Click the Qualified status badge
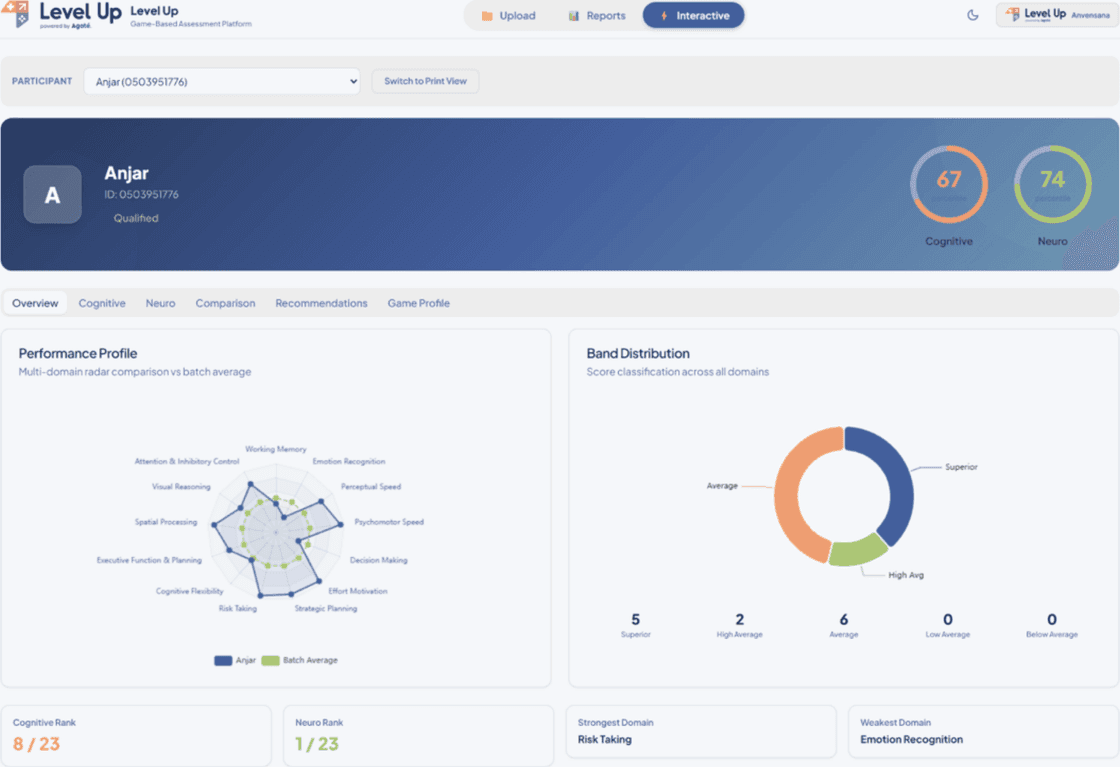 pyautogui.click(x=136, y=218)
